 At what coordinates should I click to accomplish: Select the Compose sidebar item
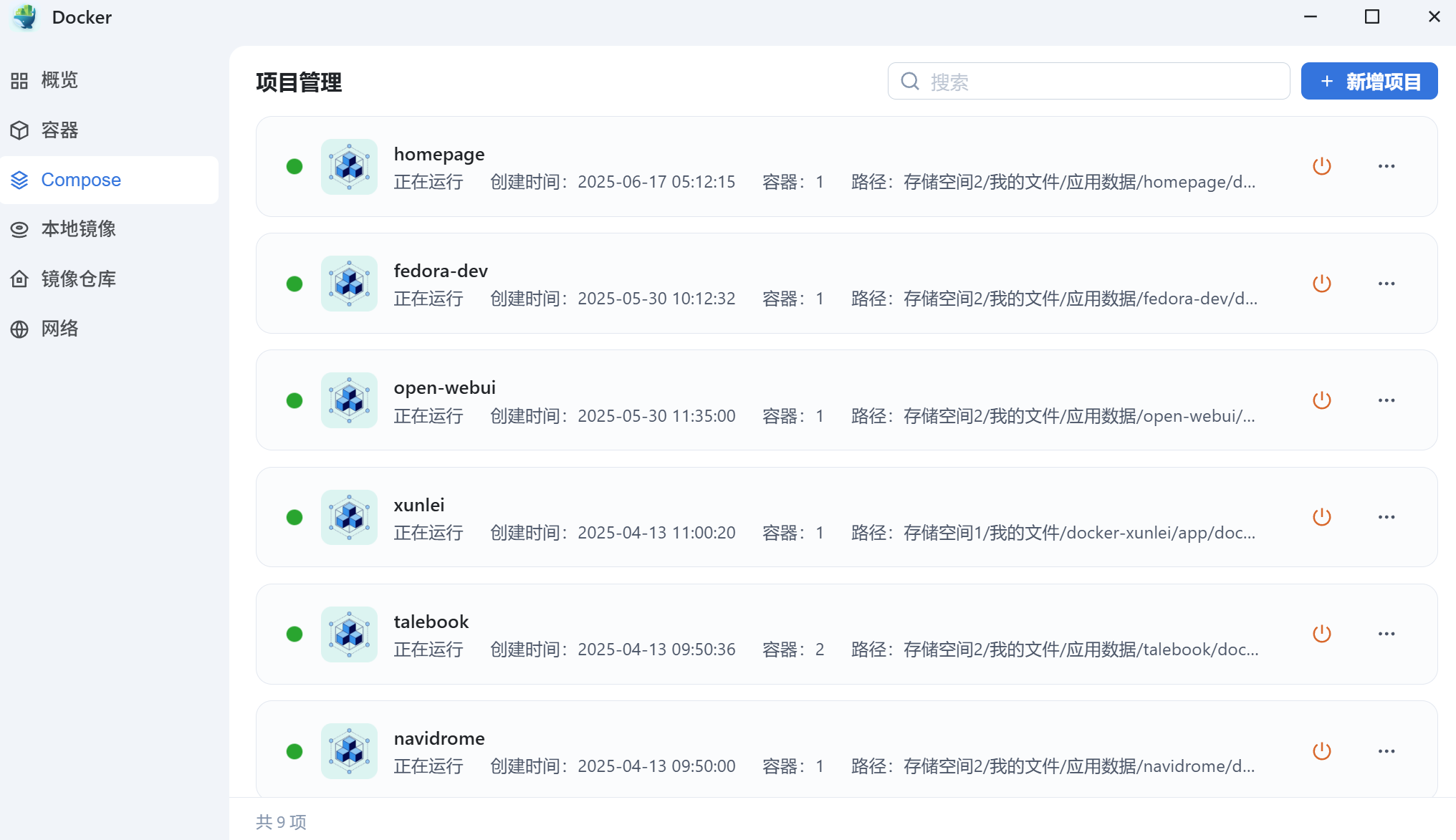109,180
